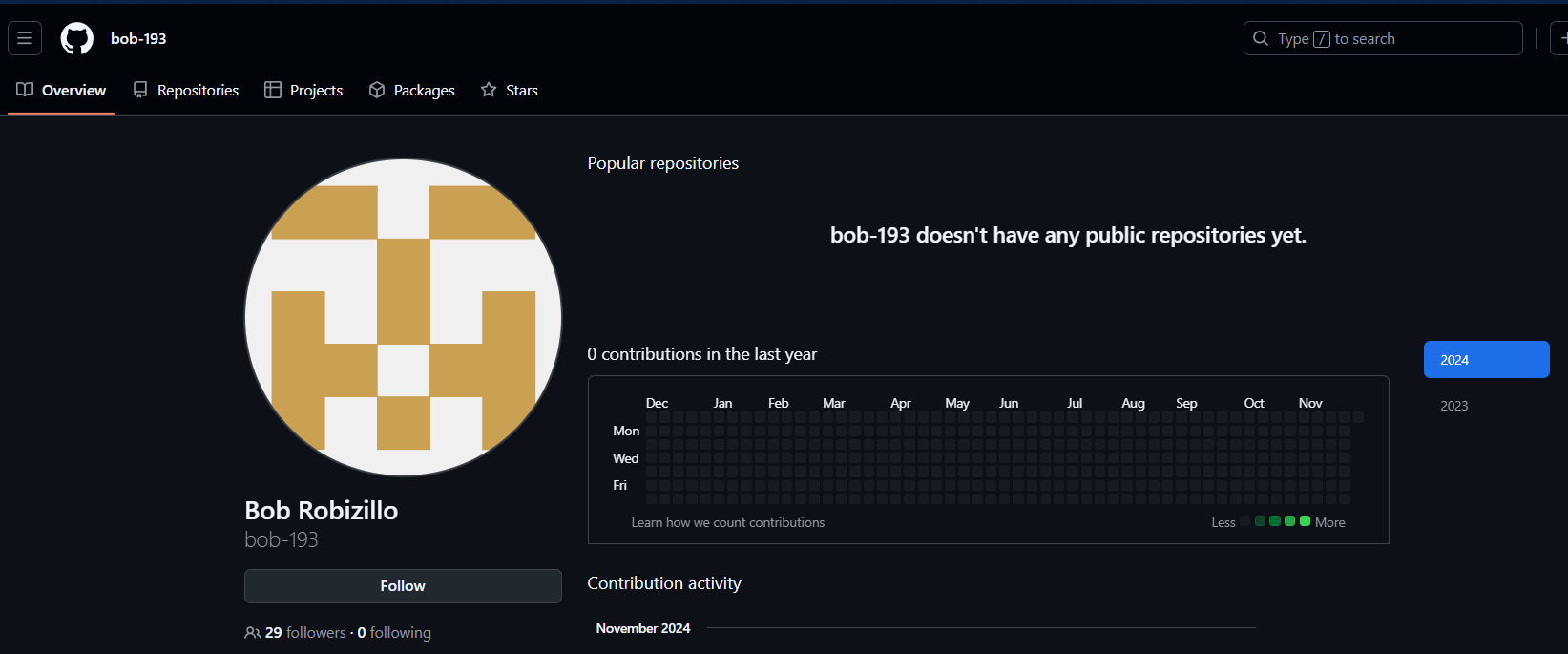Open the 29 followers list
Screen dimensions: 1568x654
point(304,633)
